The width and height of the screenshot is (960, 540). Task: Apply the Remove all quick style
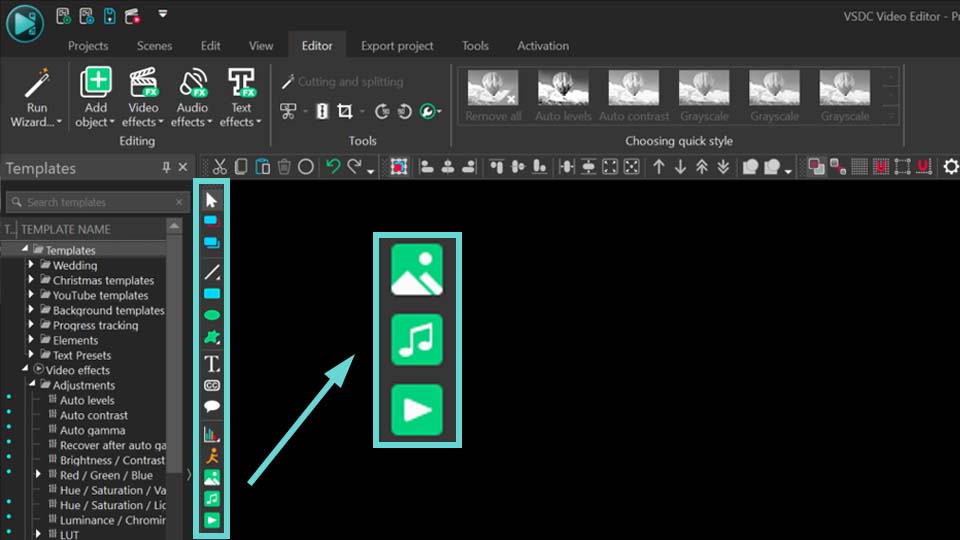point(493,96)
